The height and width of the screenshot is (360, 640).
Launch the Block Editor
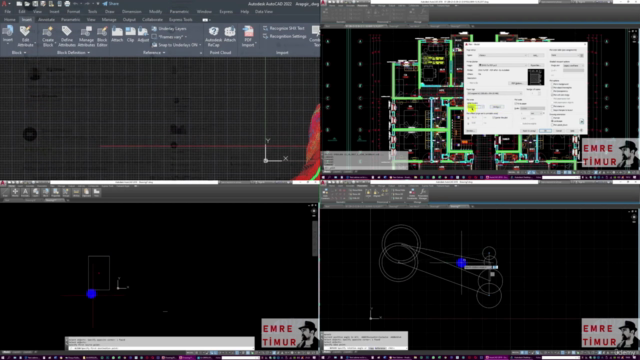102,36
